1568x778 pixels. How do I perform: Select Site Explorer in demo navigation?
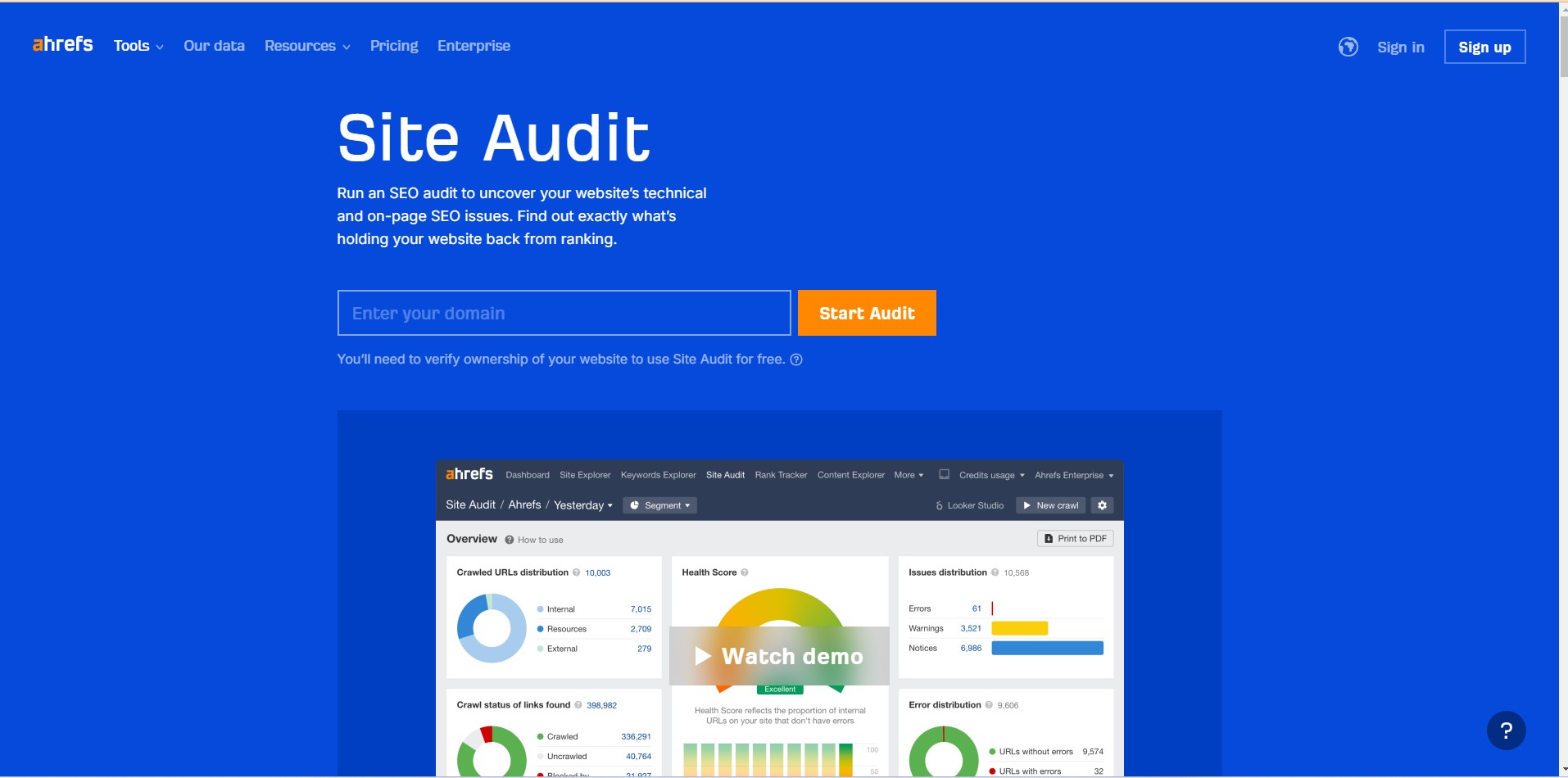(585, 475)
